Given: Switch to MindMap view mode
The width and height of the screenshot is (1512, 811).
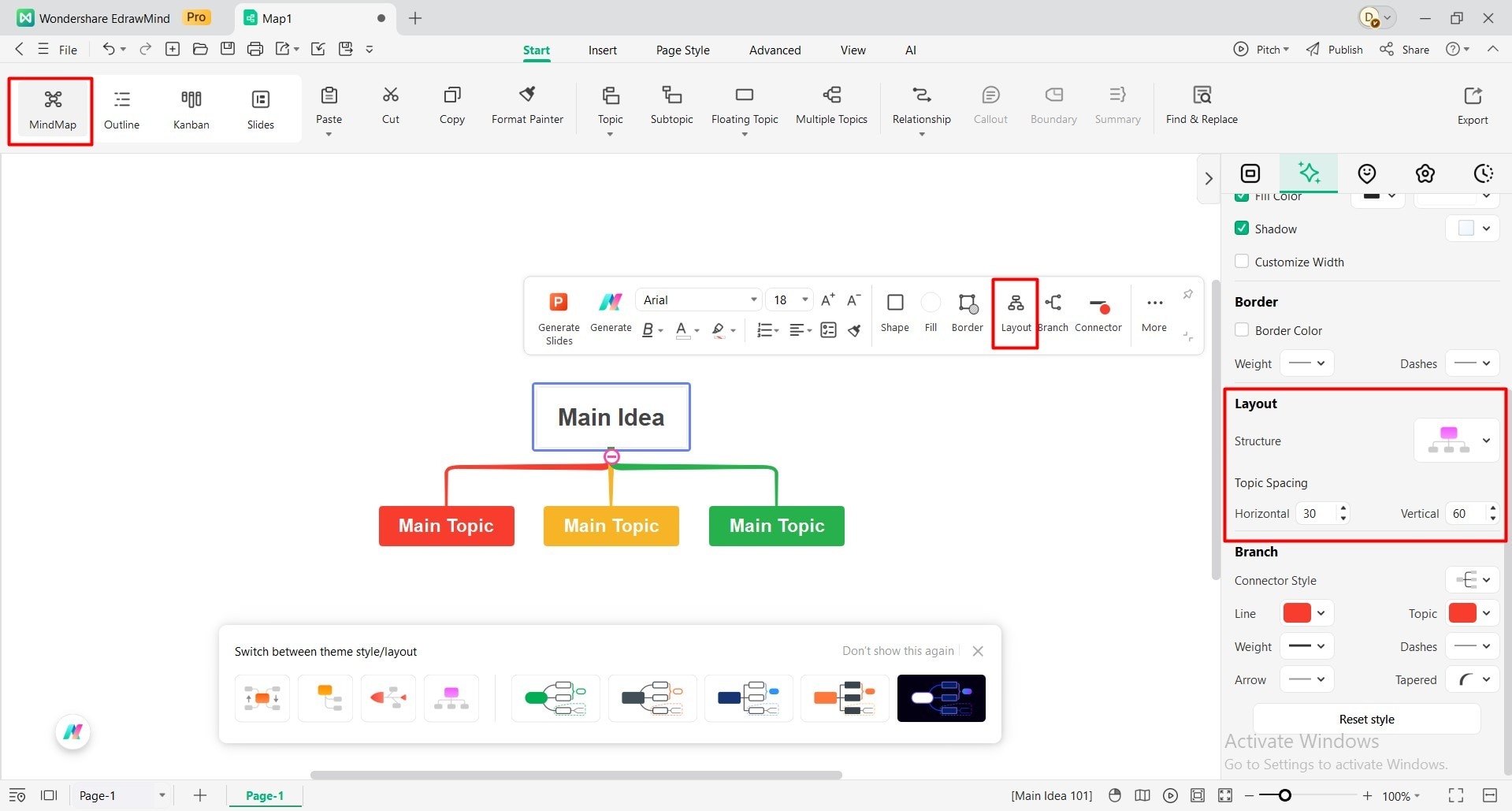Looking at the screenshot, I should click(52, 110).
